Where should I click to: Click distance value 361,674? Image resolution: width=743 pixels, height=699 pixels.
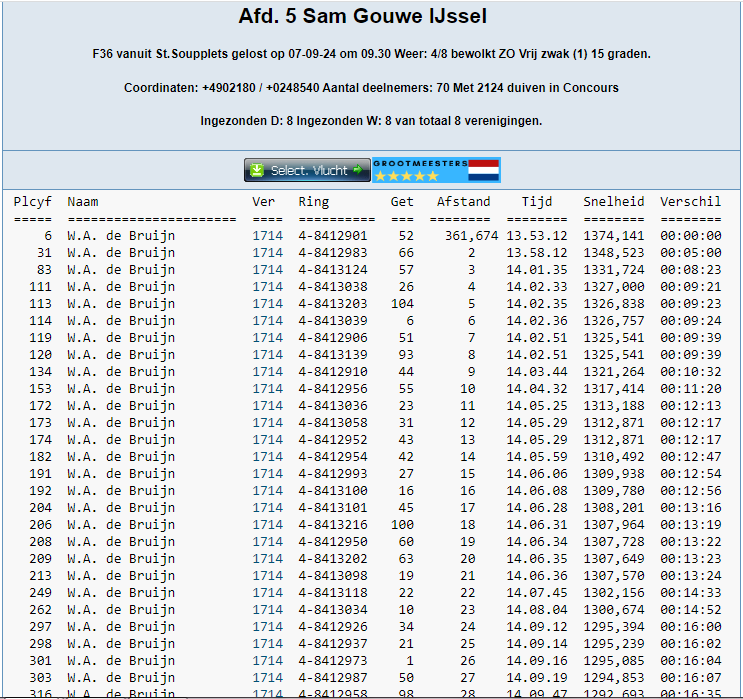[471, 236]
